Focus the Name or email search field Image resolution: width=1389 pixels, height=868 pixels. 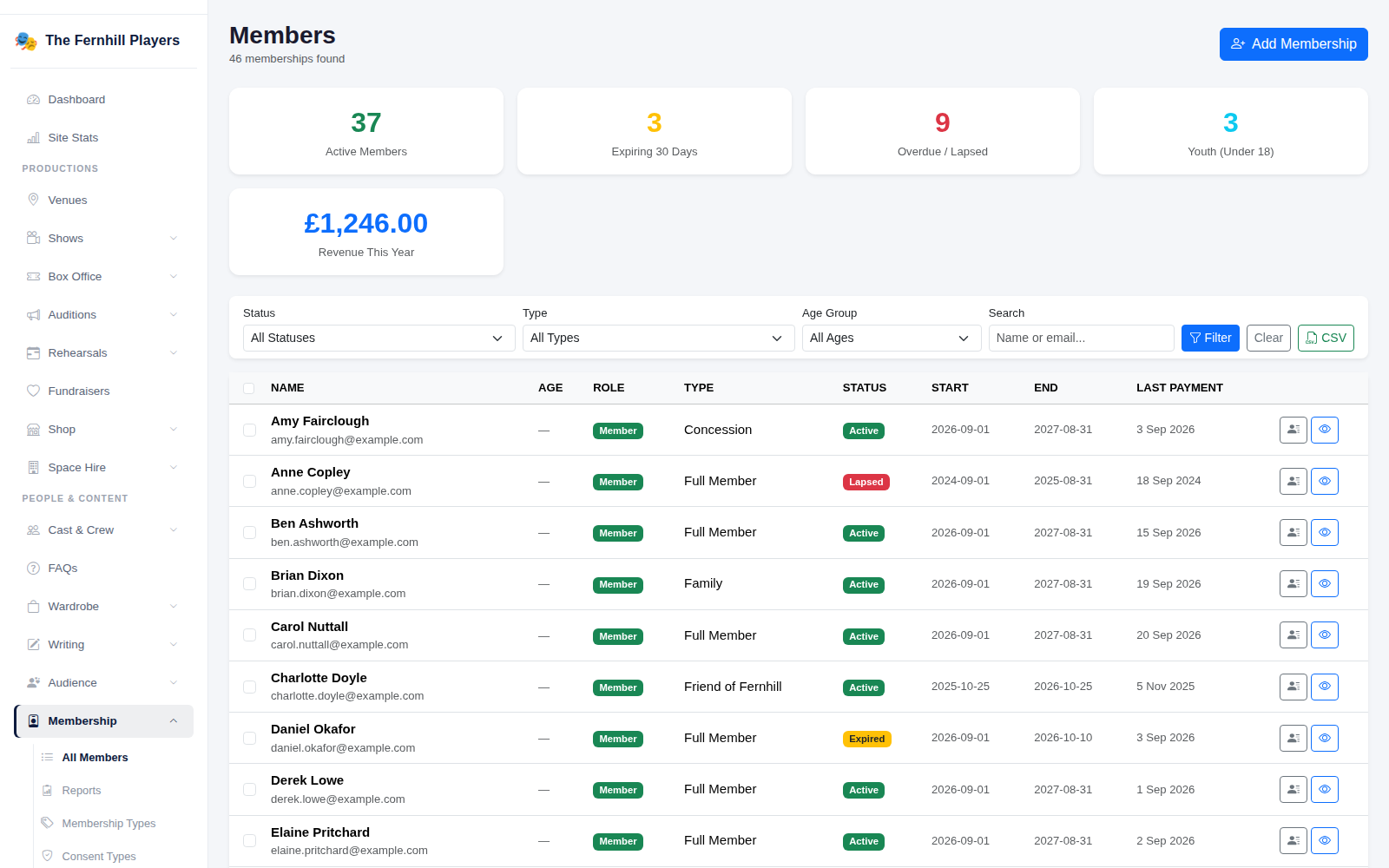[1081, 339]
